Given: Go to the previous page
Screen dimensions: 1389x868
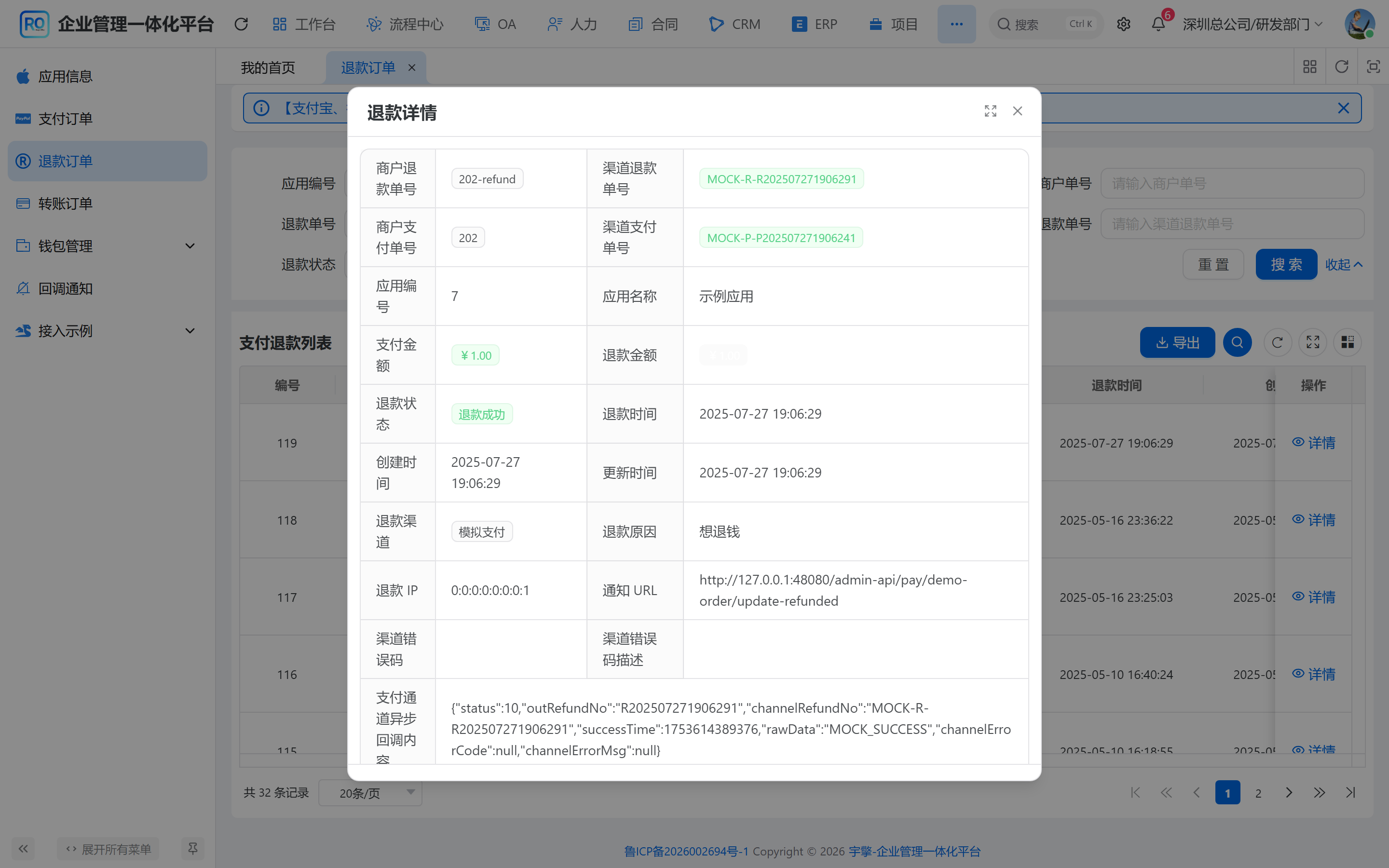Looking at the screenshot, I should 1197,793.
